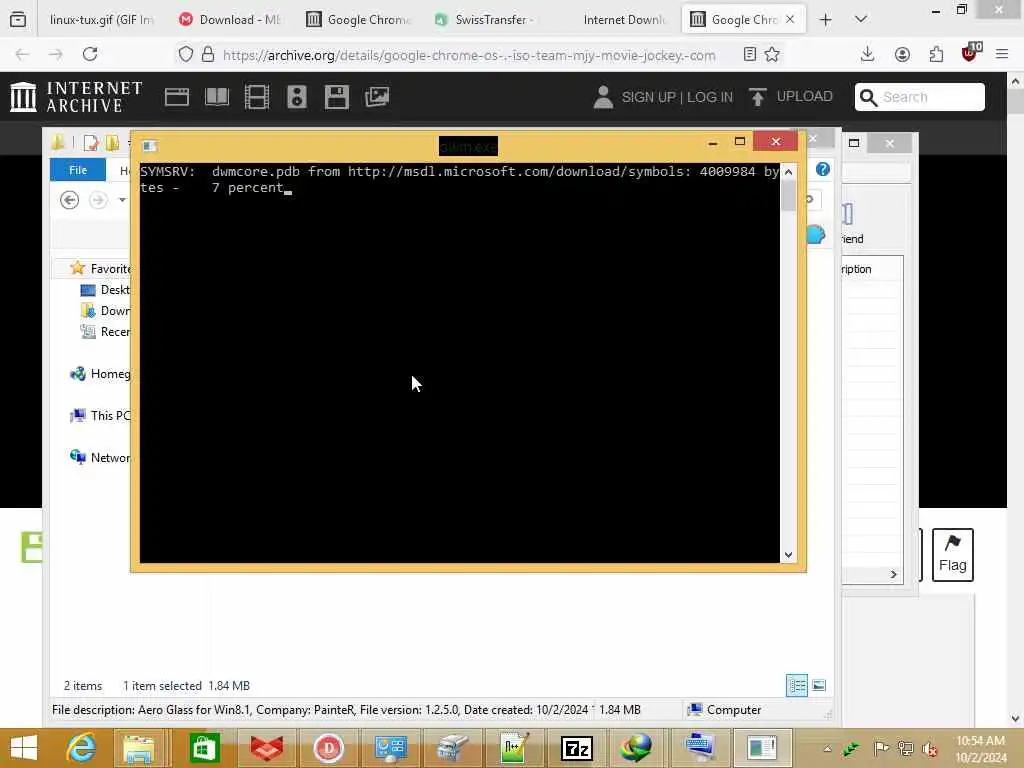This screenshot has width=1024, height=768.
Task: Select Desktop under Favorites
Action: (x=104, y=289)
